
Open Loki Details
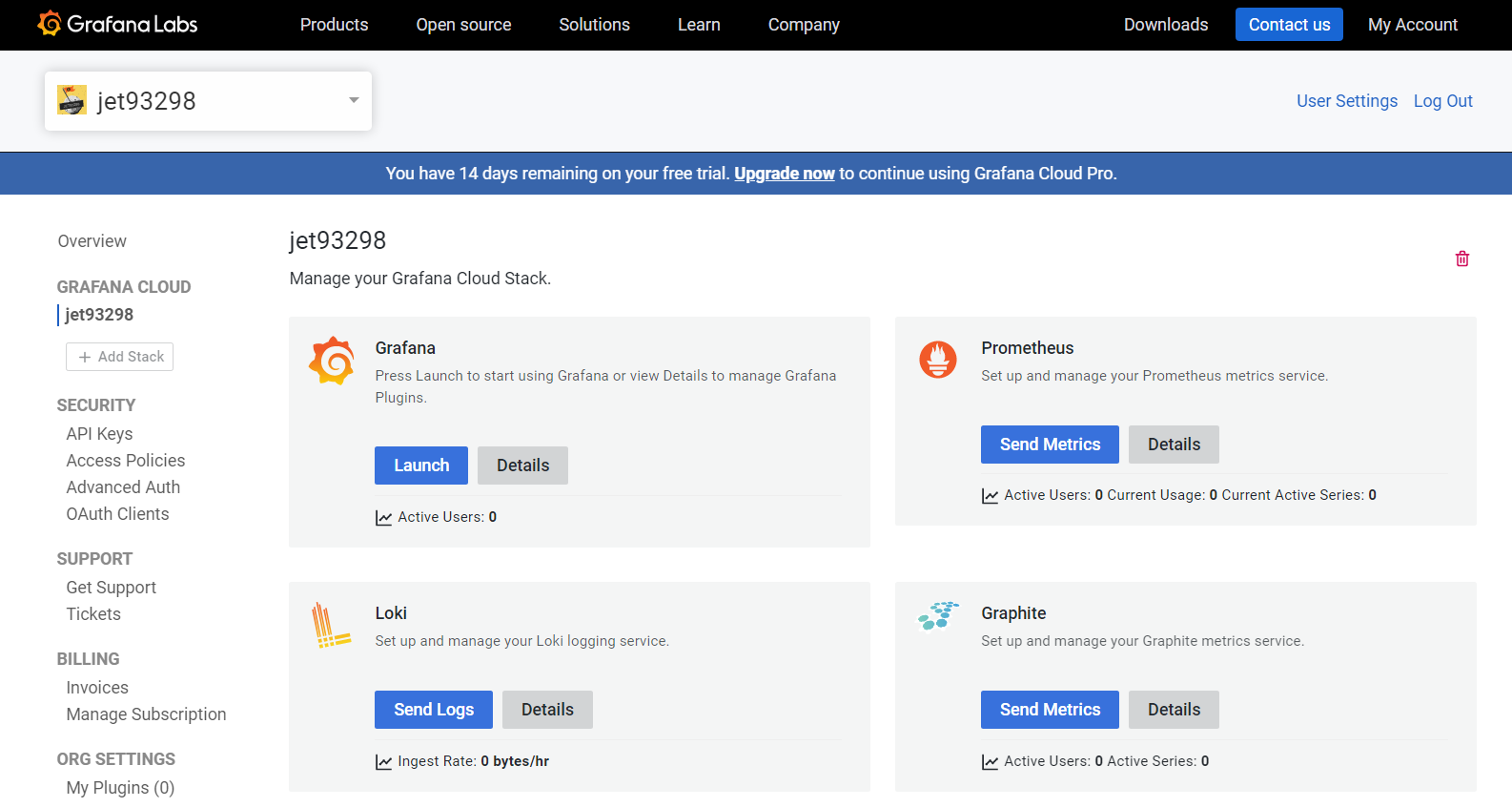pyautogui.click(x=547, y=710)
